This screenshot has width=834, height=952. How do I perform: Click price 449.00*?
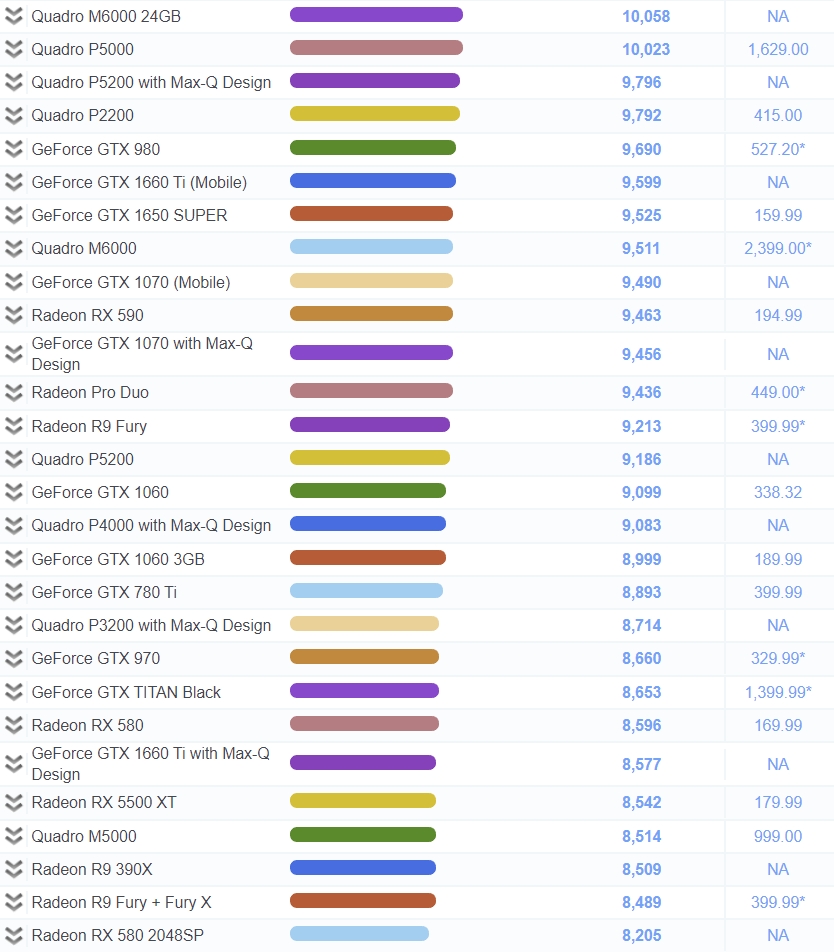point(778,392)
